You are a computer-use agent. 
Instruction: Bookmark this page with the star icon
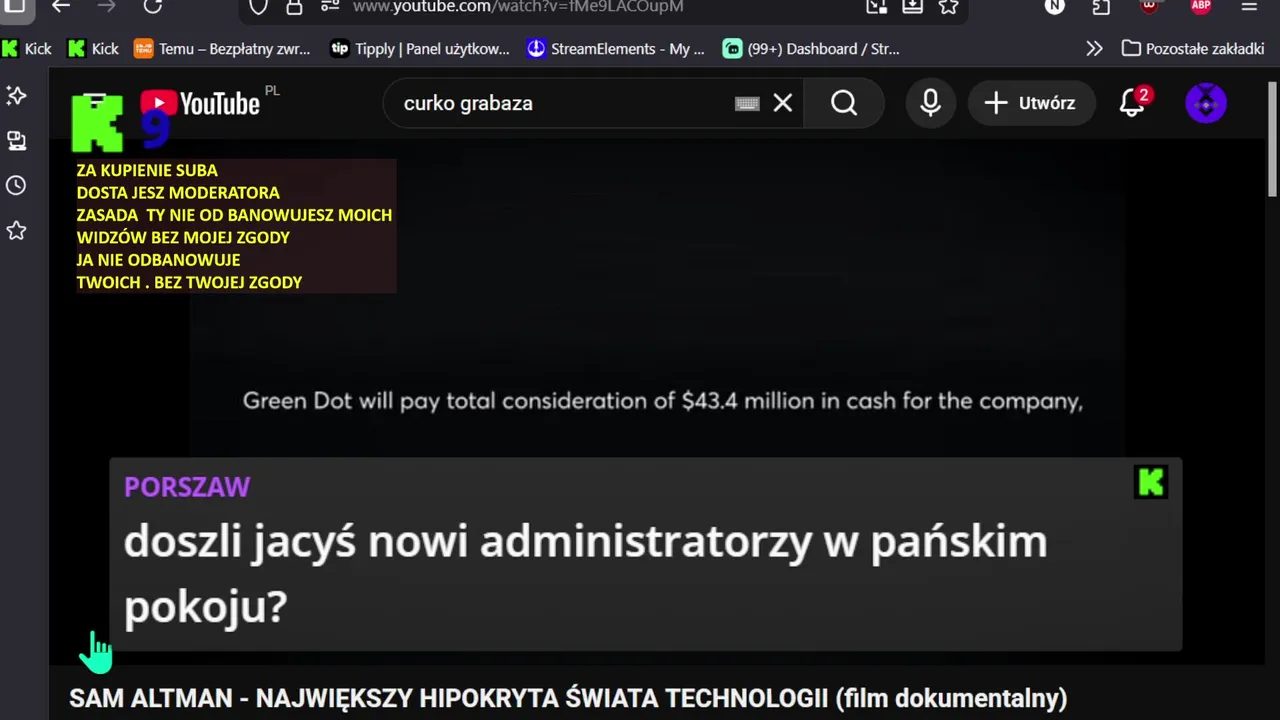[x=949, y=6]
